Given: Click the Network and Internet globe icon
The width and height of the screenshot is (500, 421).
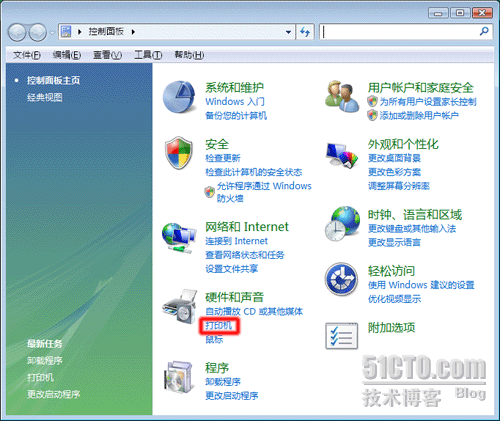Looking at the screenshot, I should click(x=179, y=238).
